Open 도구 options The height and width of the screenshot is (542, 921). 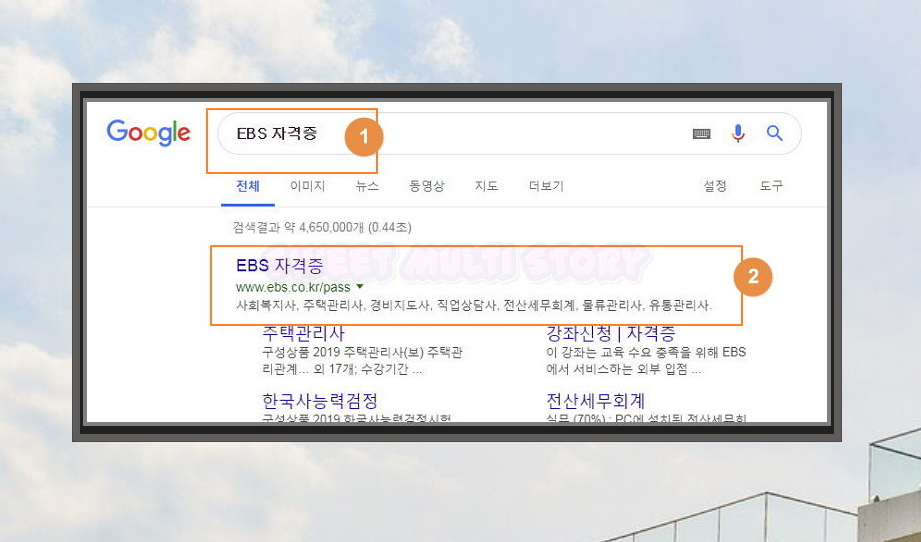click(x=771, y=186)
